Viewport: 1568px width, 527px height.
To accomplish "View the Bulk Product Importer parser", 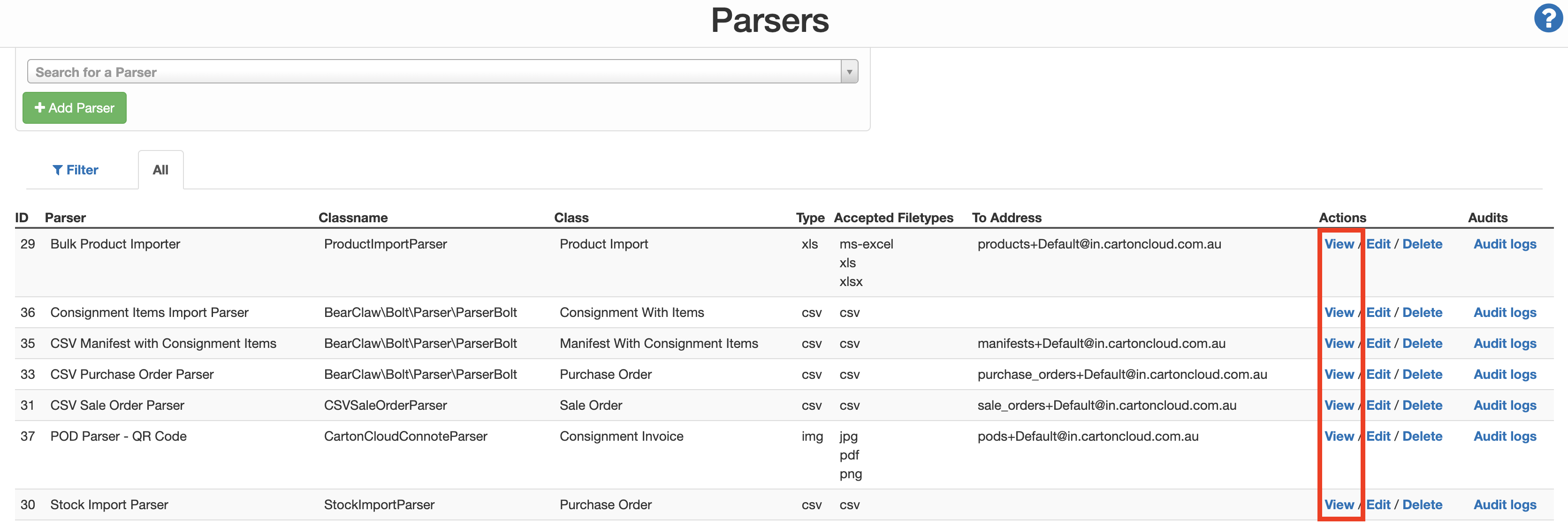I will click(x=1340, y=244).
